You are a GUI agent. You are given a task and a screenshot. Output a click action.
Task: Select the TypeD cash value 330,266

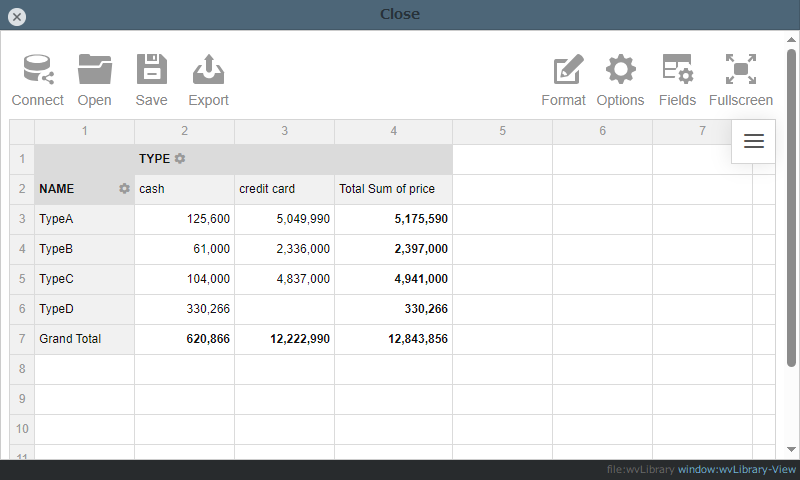[x=184, y=309]
